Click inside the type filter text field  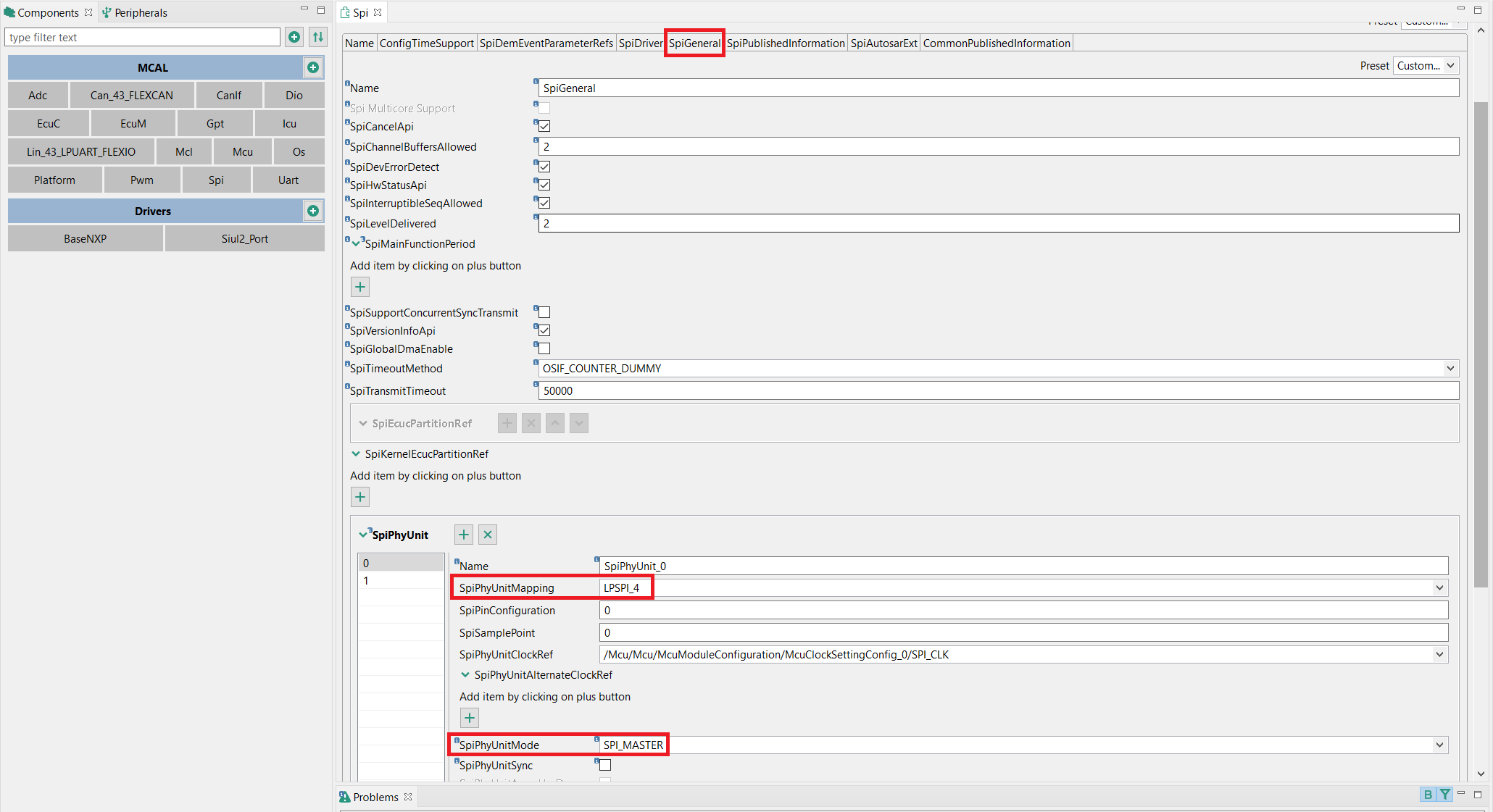[x=142, y=37]
